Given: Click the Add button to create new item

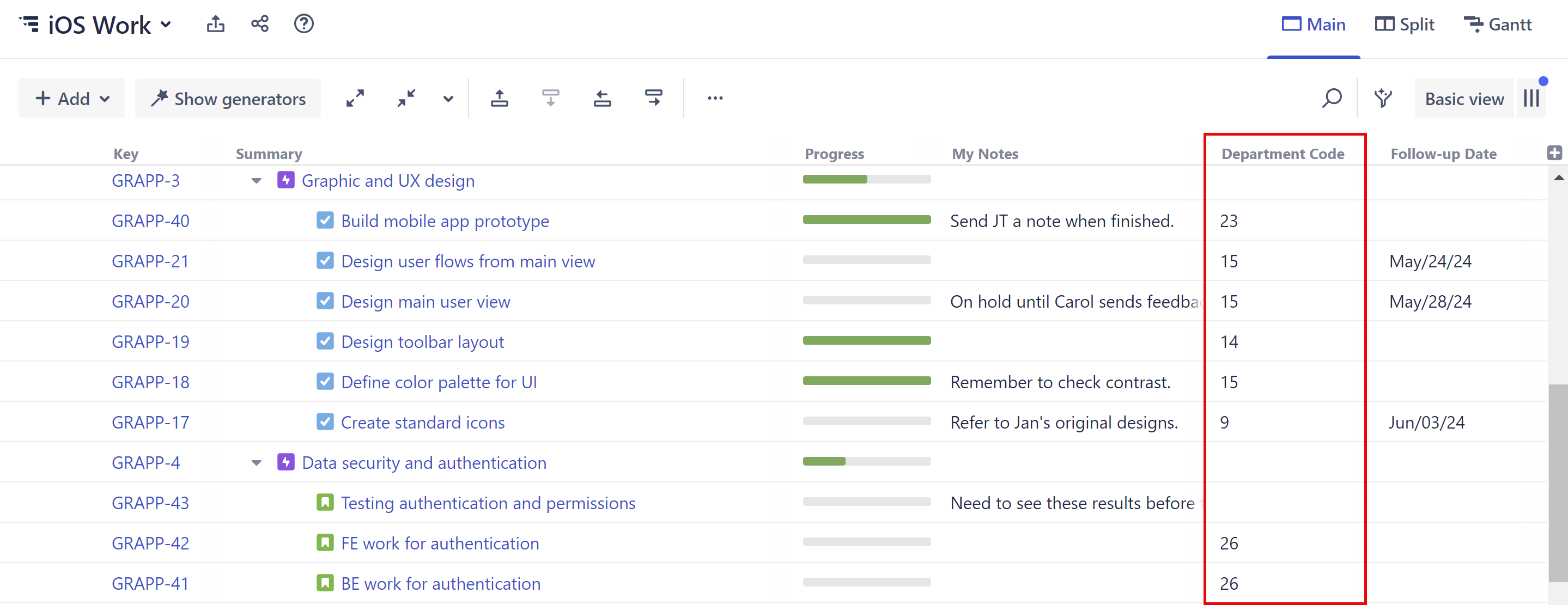Looking at the screenshot, I should (73, 98).
